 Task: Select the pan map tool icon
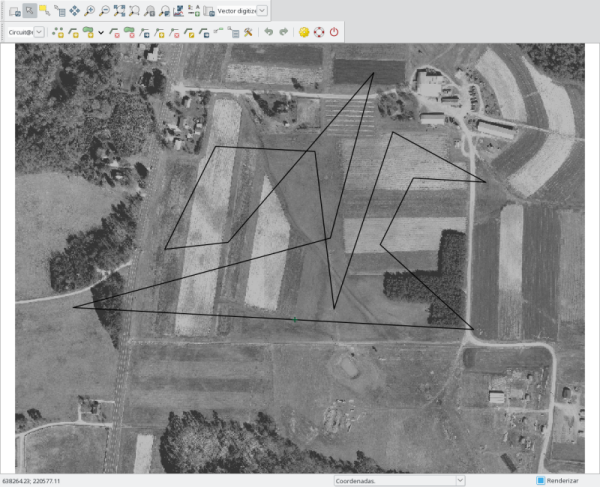[x=75, y=10]
